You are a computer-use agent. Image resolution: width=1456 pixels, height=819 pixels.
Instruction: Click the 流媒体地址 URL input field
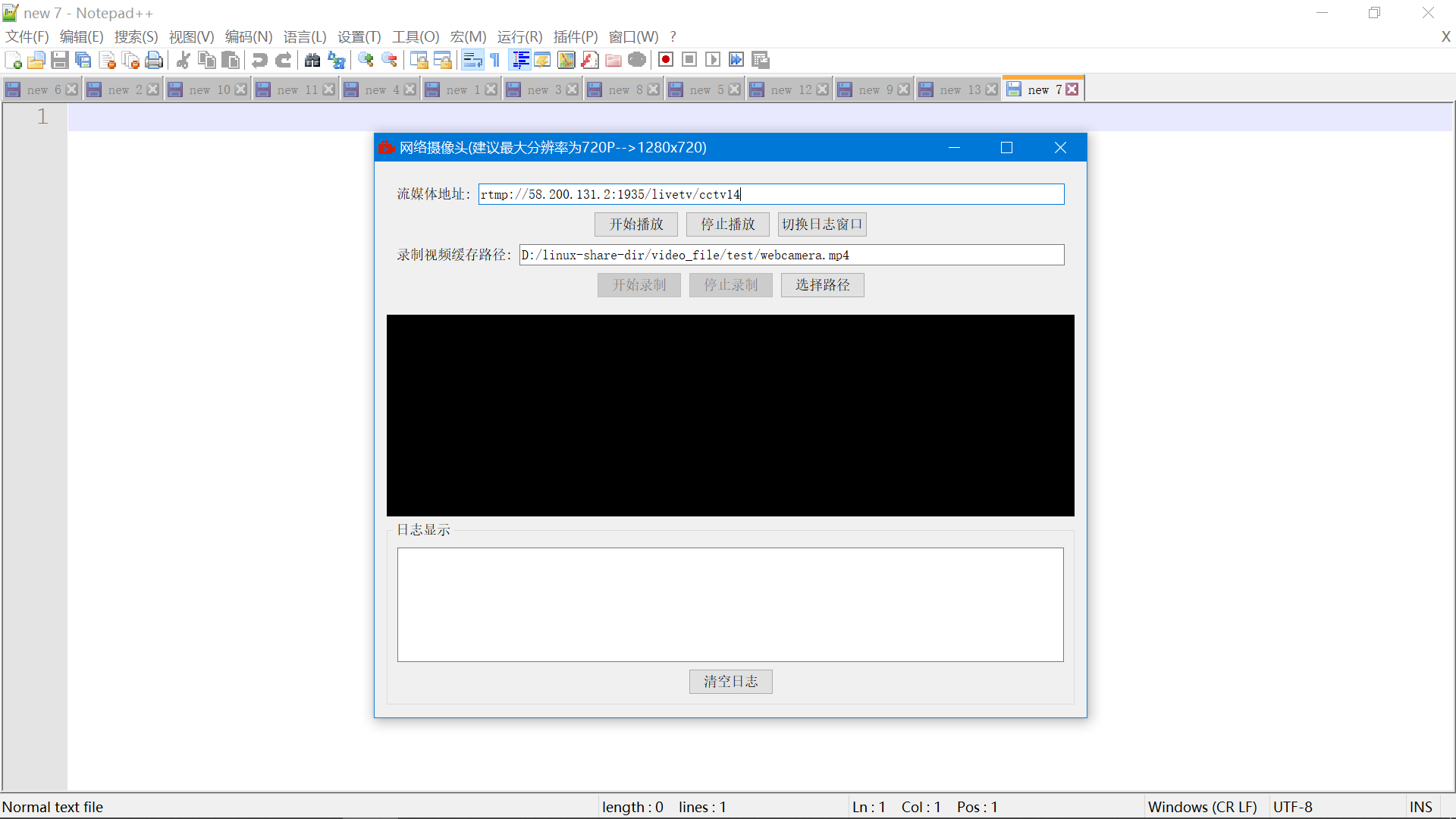click(770, 194)
